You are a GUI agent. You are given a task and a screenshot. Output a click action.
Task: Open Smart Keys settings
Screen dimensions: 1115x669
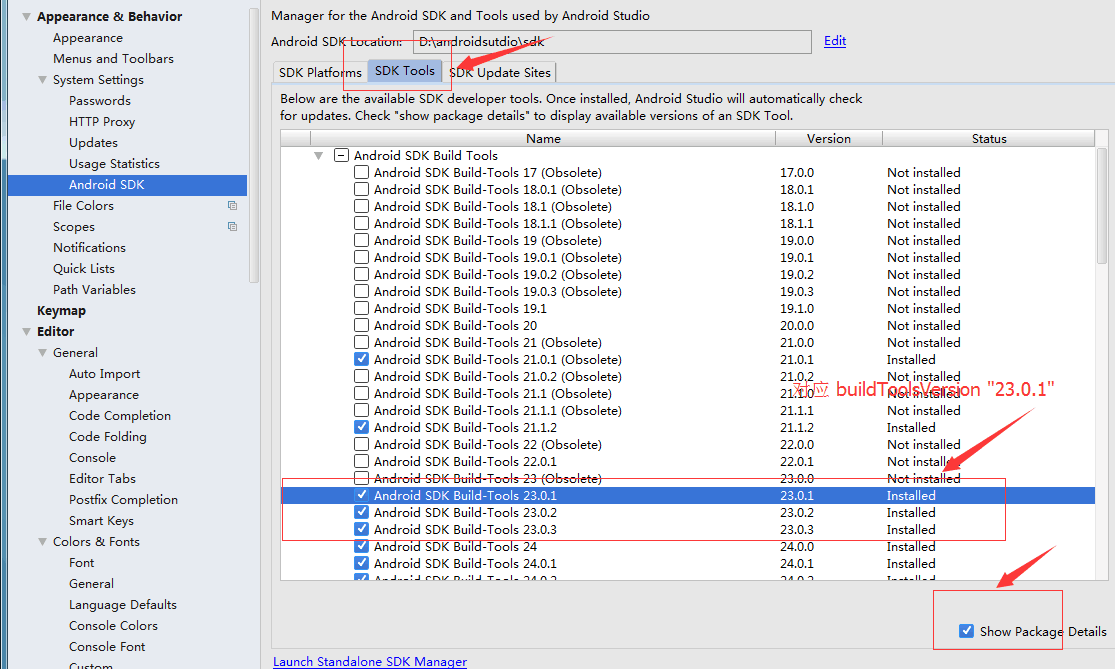point(101,520)
